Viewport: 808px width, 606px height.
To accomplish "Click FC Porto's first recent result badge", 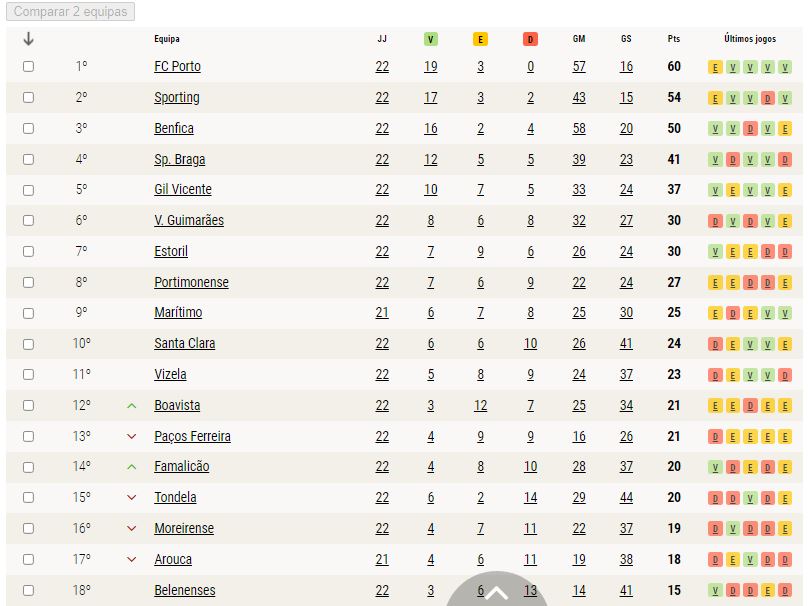I will click(x=715, y=67).
